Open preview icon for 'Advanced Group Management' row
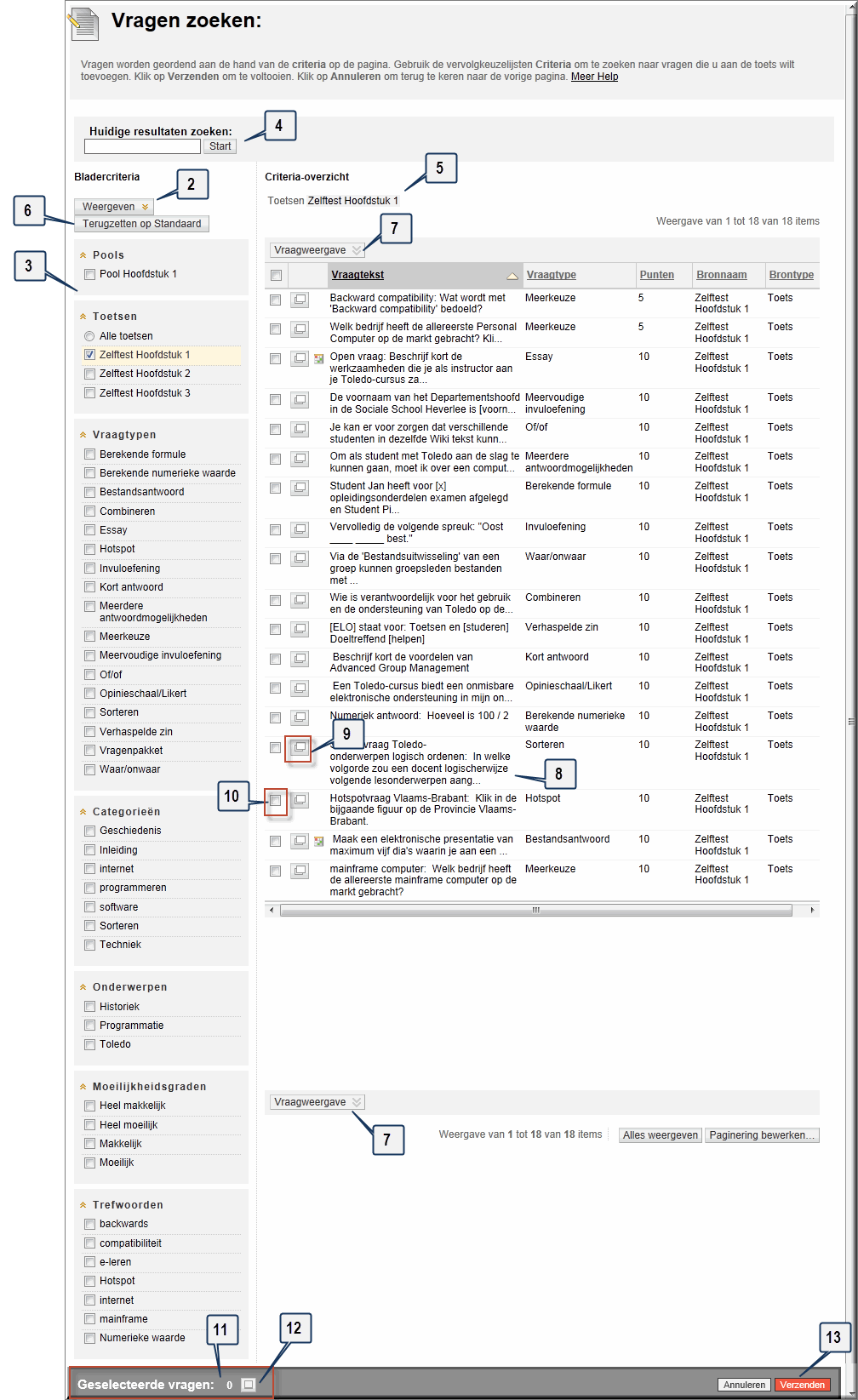 (300, 659)
